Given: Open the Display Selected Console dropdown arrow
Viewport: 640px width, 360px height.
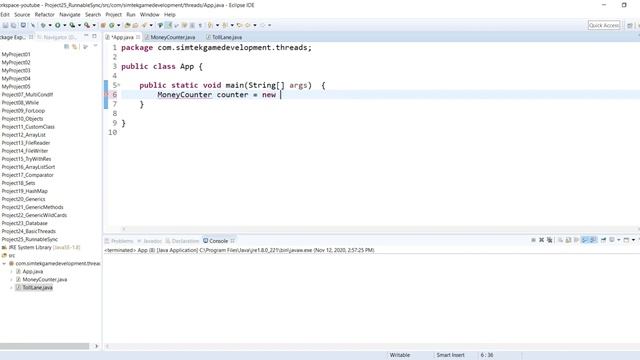Looking at the screenshot, I should pyautogui.click(x=619, y=240).
